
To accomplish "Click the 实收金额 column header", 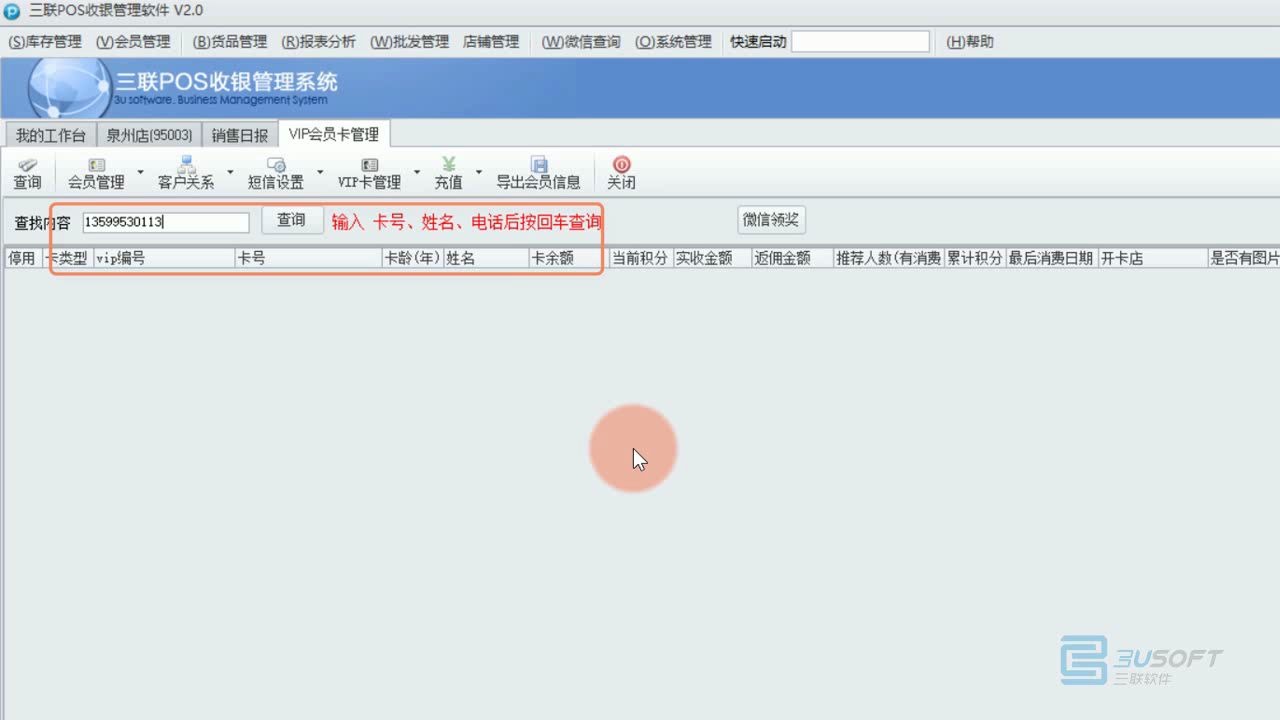I will pos(713,258).
